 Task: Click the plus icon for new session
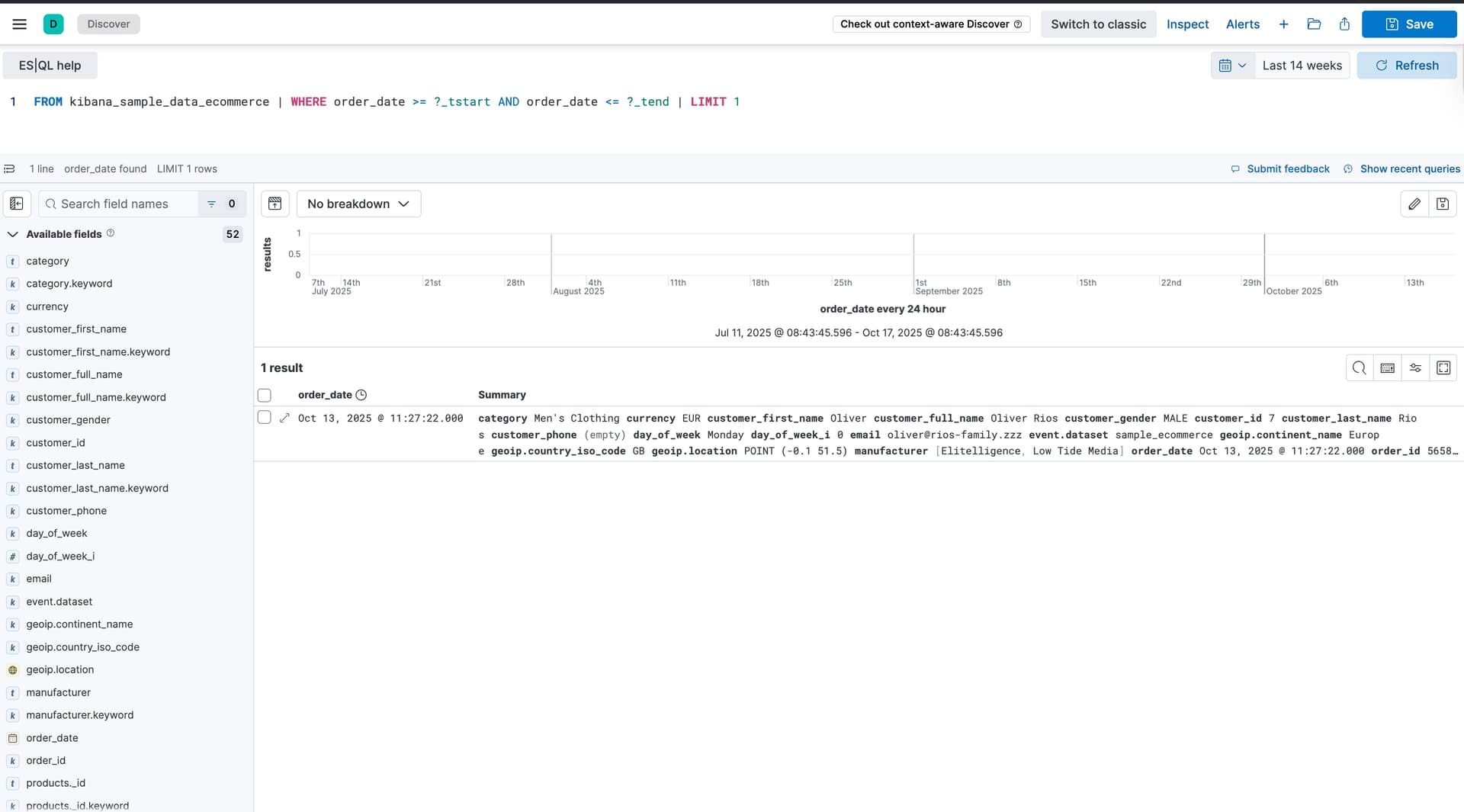click(x=1283, y=24)
